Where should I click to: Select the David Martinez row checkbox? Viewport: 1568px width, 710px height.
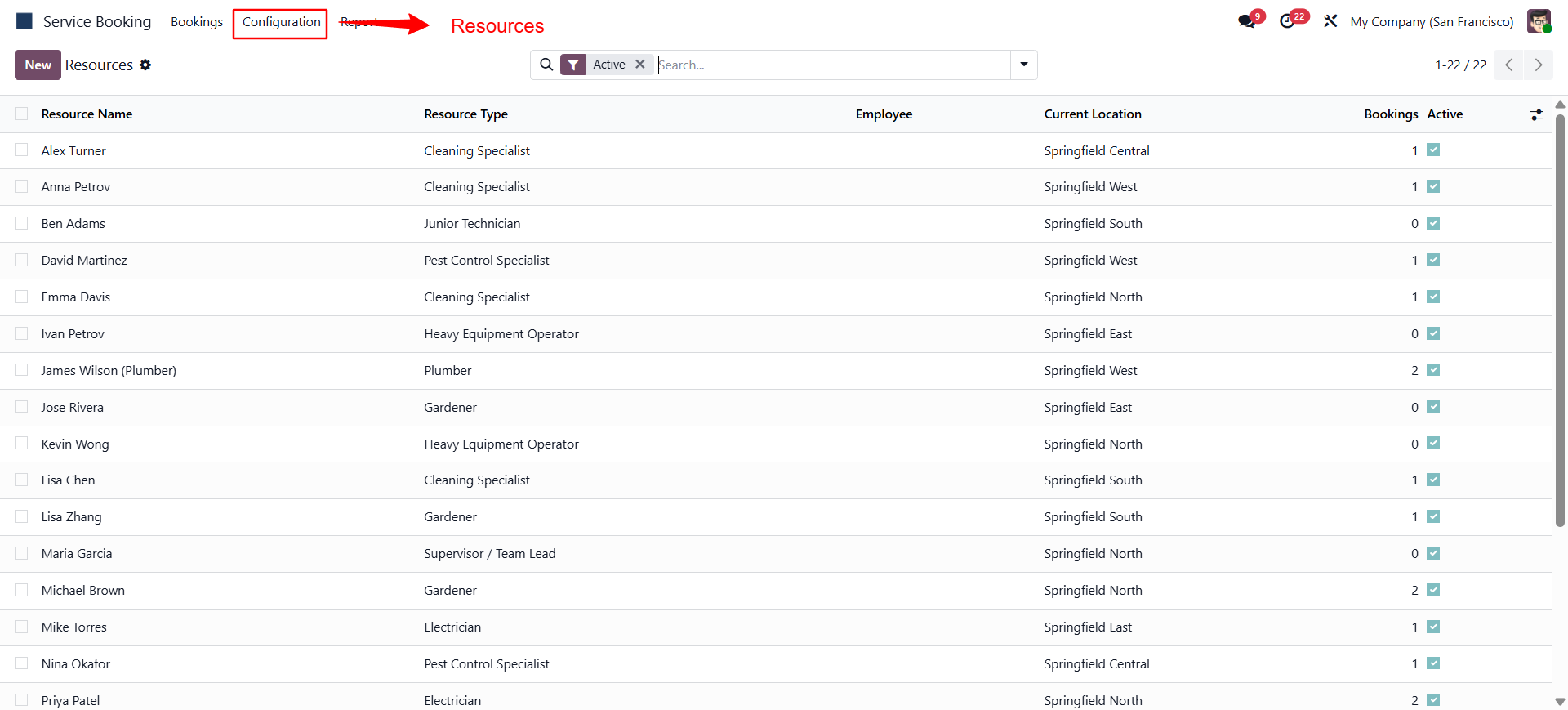coord(21,260)
